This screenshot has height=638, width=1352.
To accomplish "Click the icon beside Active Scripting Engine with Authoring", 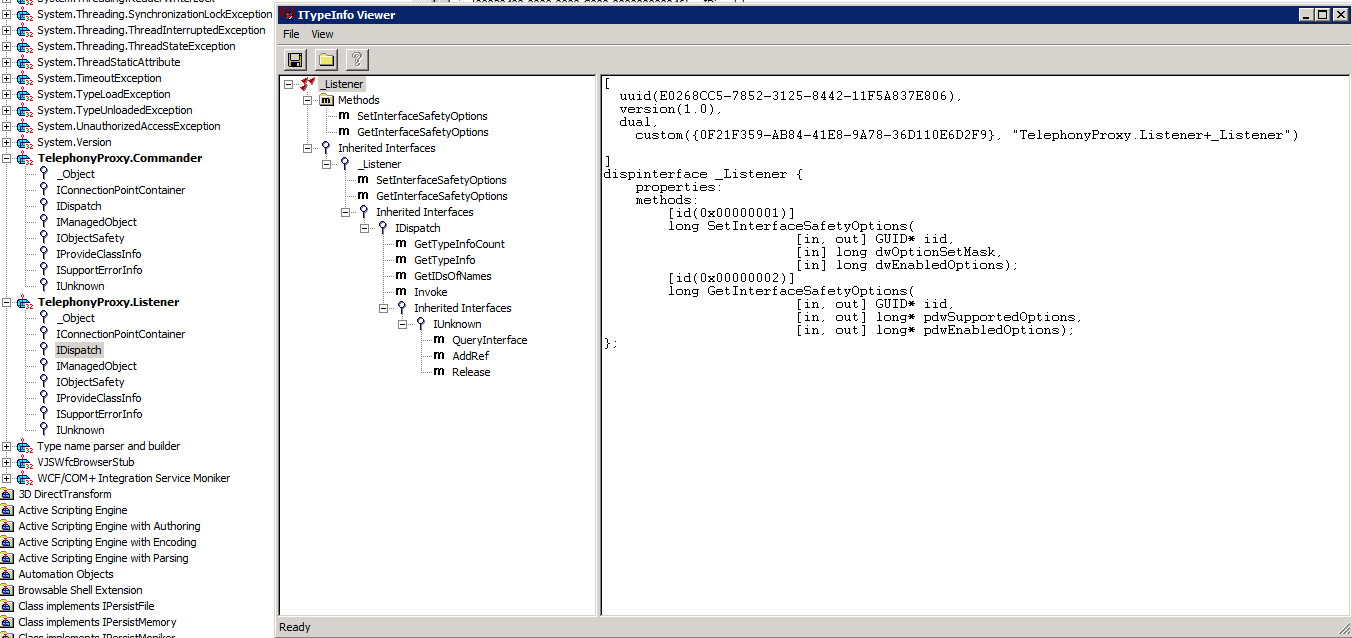I will tap(8, 526).
